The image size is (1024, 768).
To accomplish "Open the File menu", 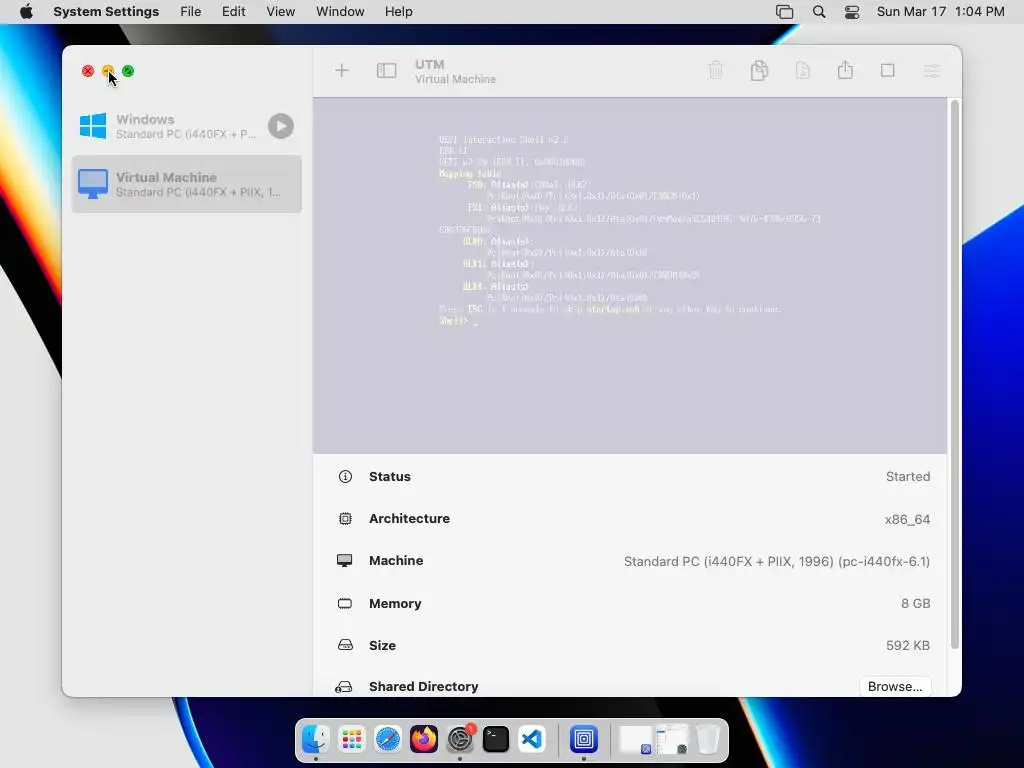I will [191, 12].
